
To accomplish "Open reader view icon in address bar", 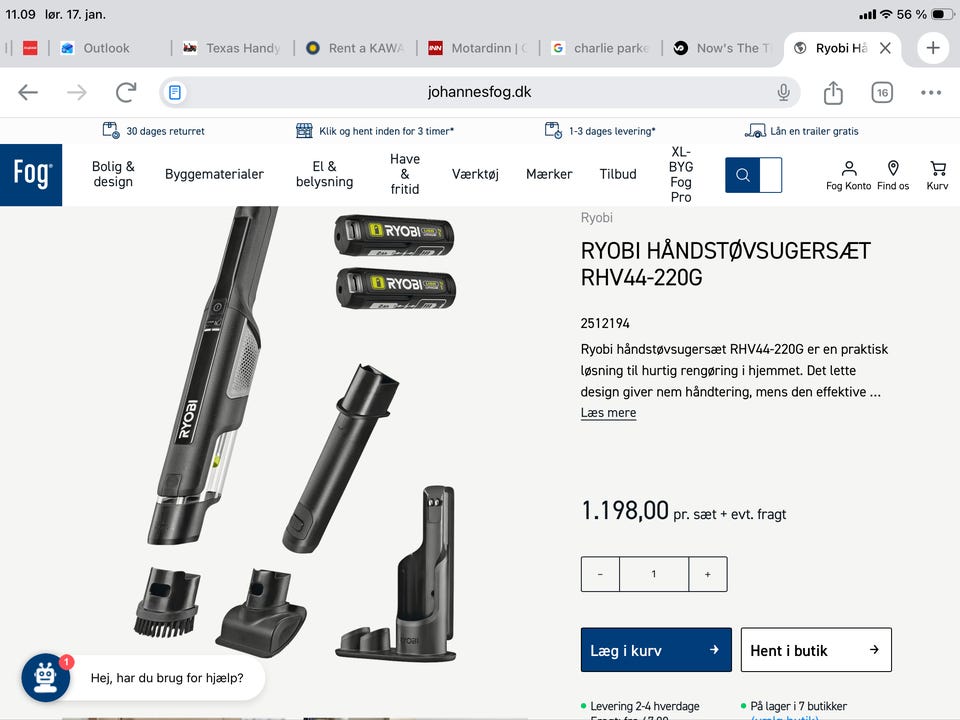I will [175, 92].
